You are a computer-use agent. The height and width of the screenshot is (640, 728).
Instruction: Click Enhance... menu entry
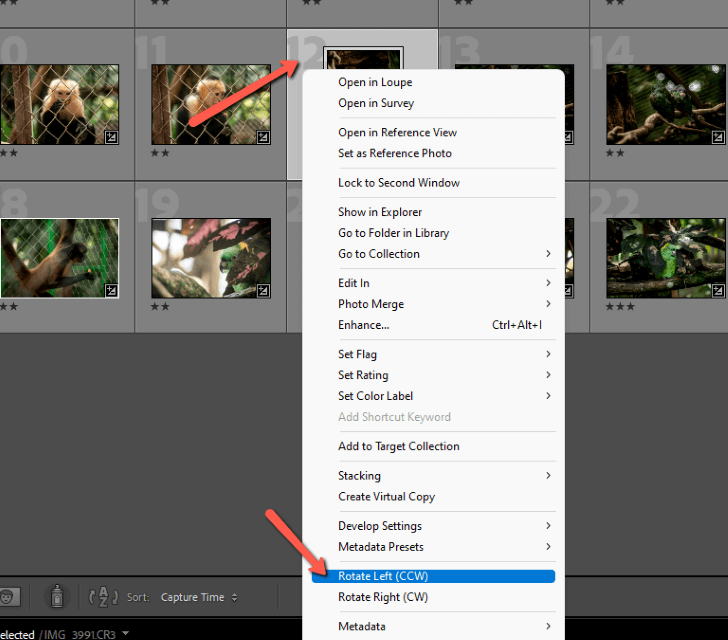point(433,325)
